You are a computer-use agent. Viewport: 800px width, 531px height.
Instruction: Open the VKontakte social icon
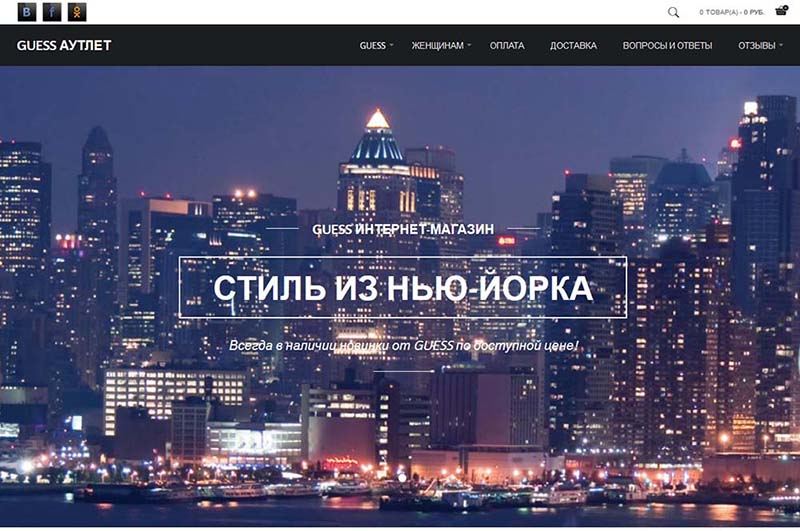tap(27, 12)
